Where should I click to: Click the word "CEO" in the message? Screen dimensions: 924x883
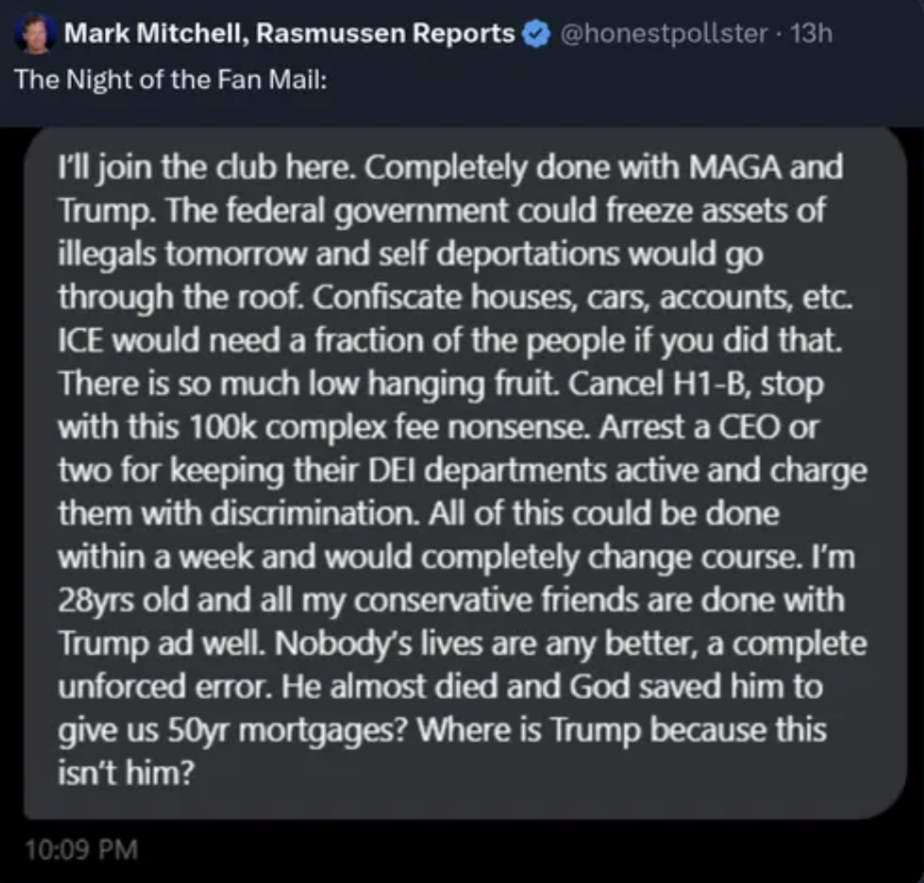(x=767, y=428)
